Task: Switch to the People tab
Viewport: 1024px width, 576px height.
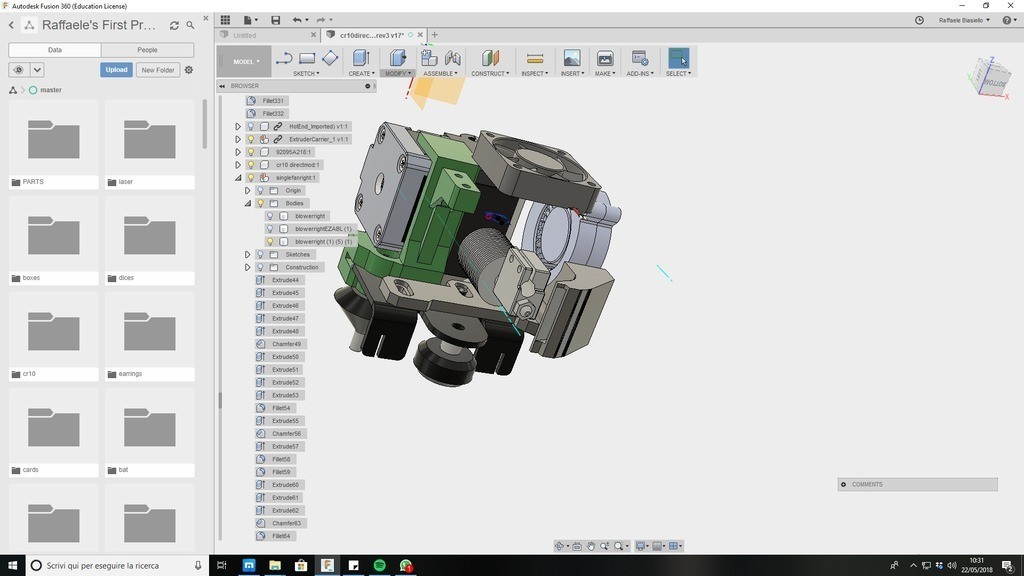Action: [x=148, y=50]
